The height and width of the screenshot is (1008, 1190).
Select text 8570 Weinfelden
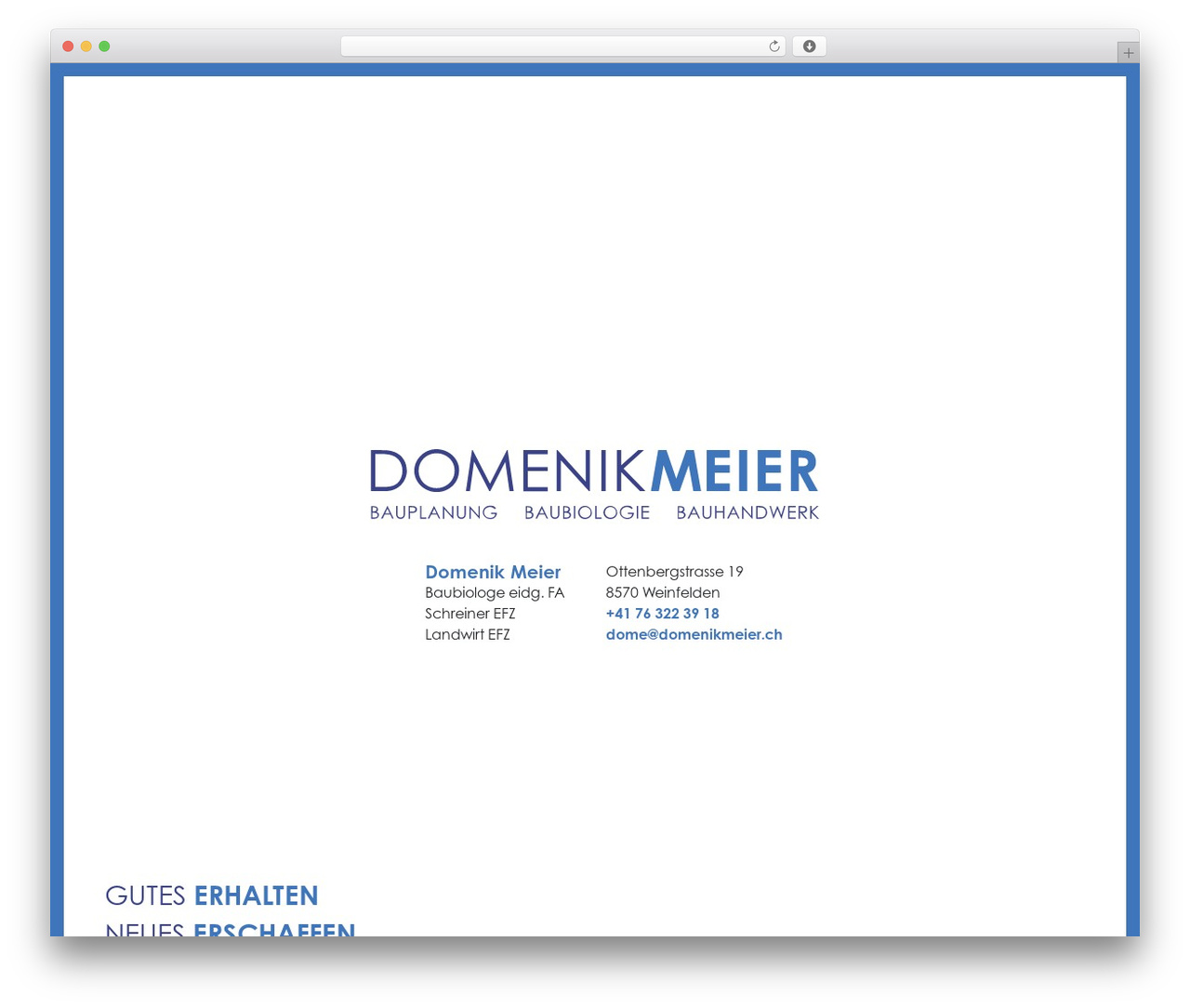point(662,592)
